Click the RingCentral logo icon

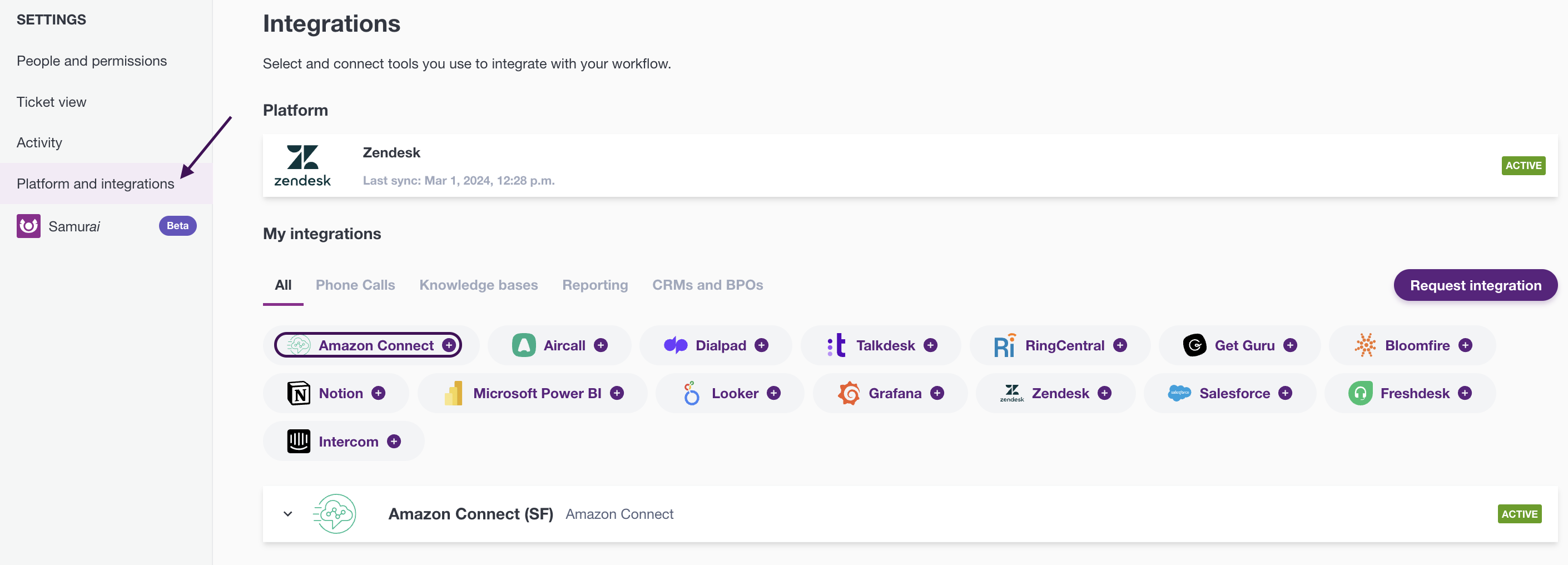point(1005,345)
